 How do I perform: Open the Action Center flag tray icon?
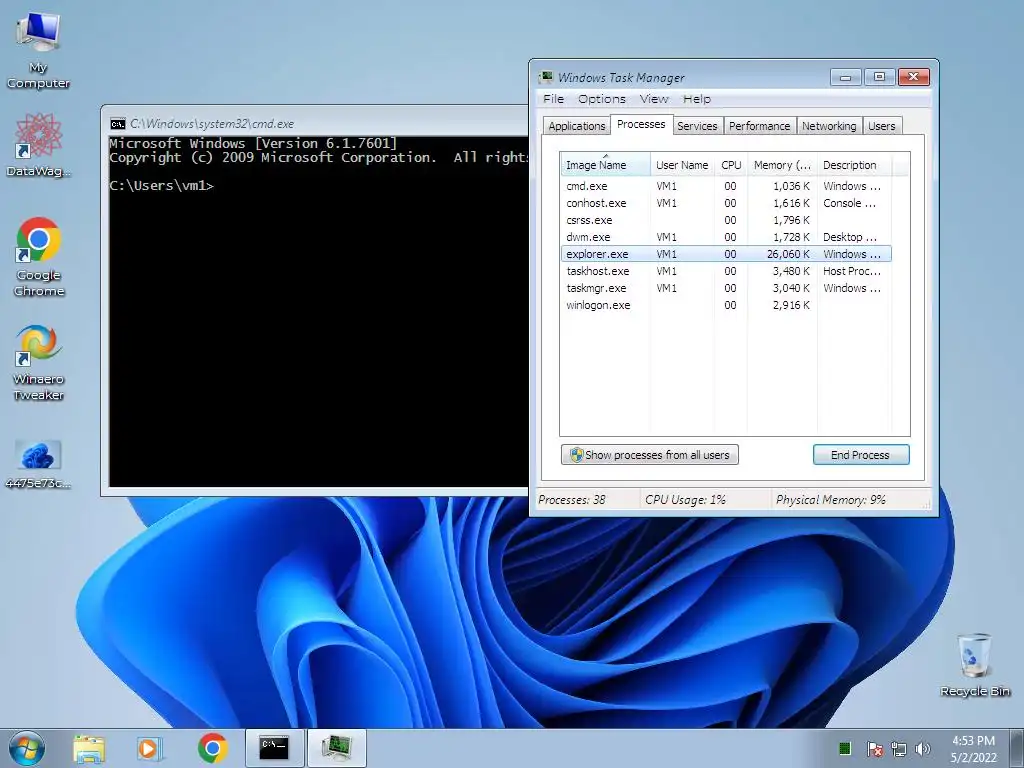(874, 749)
